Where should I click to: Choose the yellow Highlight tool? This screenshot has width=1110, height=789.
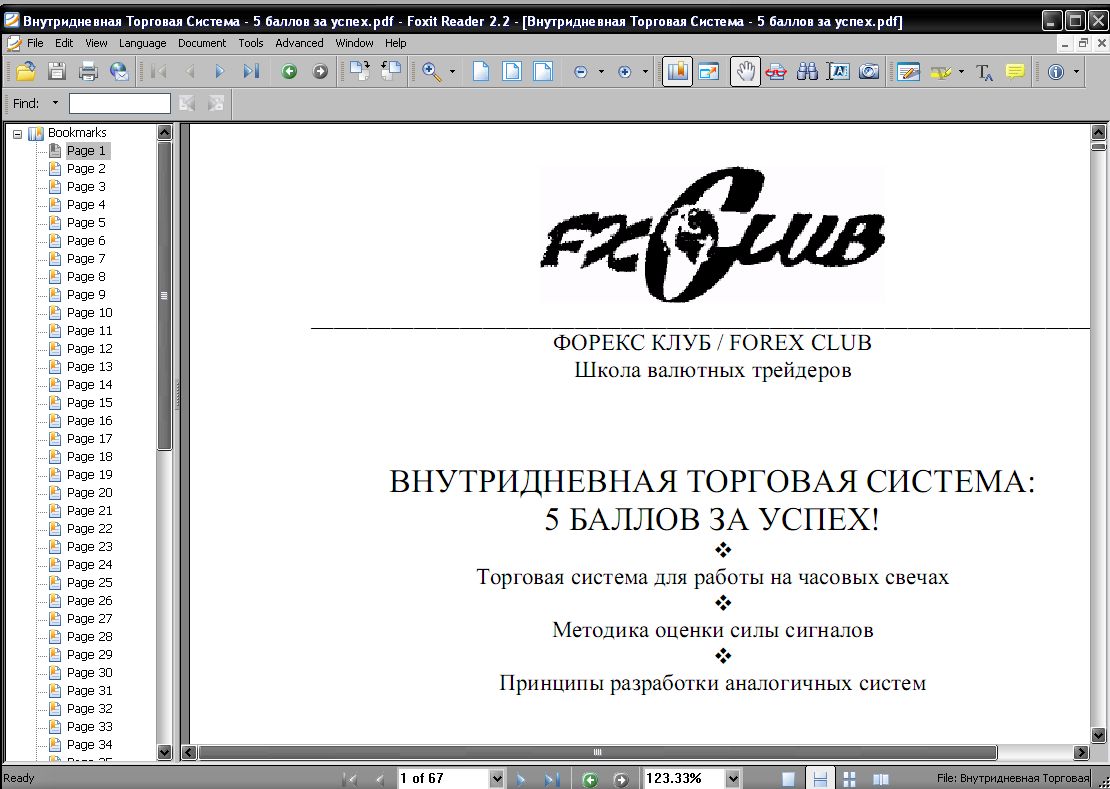click(941, 71)
